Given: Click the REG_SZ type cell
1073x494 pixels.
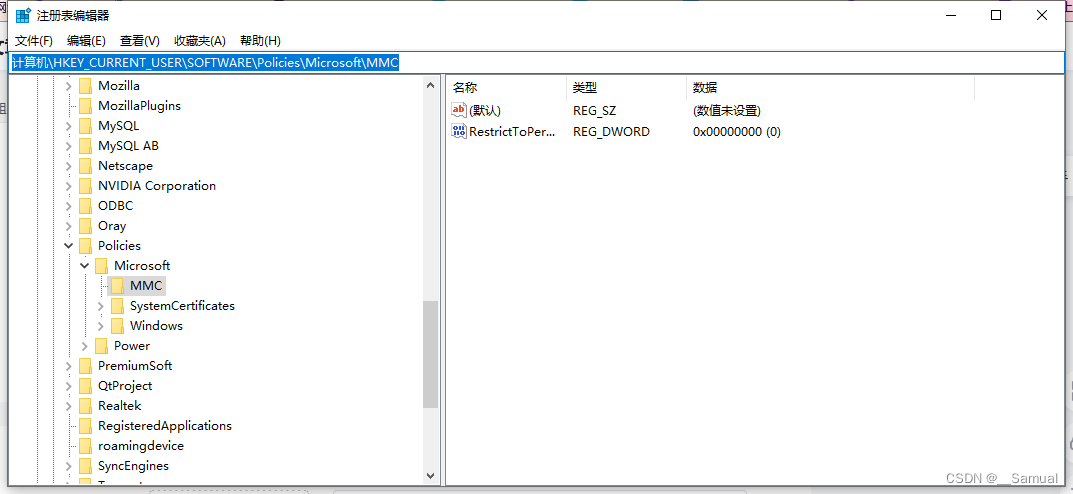Looking at the screenshot, I should point(595,110).
